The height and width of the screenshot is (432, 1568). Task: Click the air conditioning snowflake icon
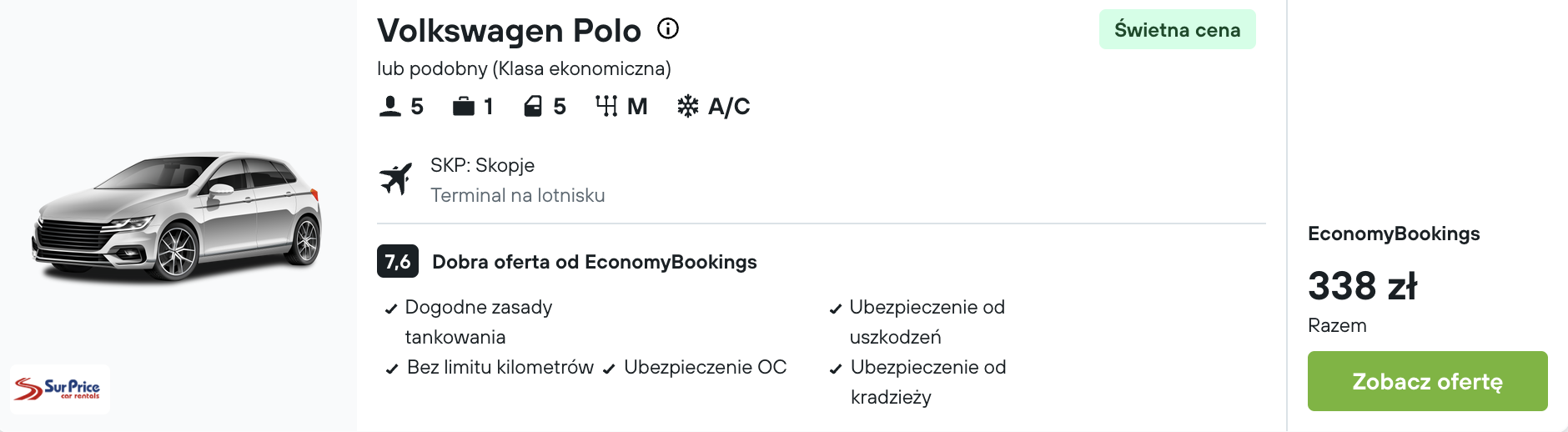pyautogui.click(x=688, y=106)
